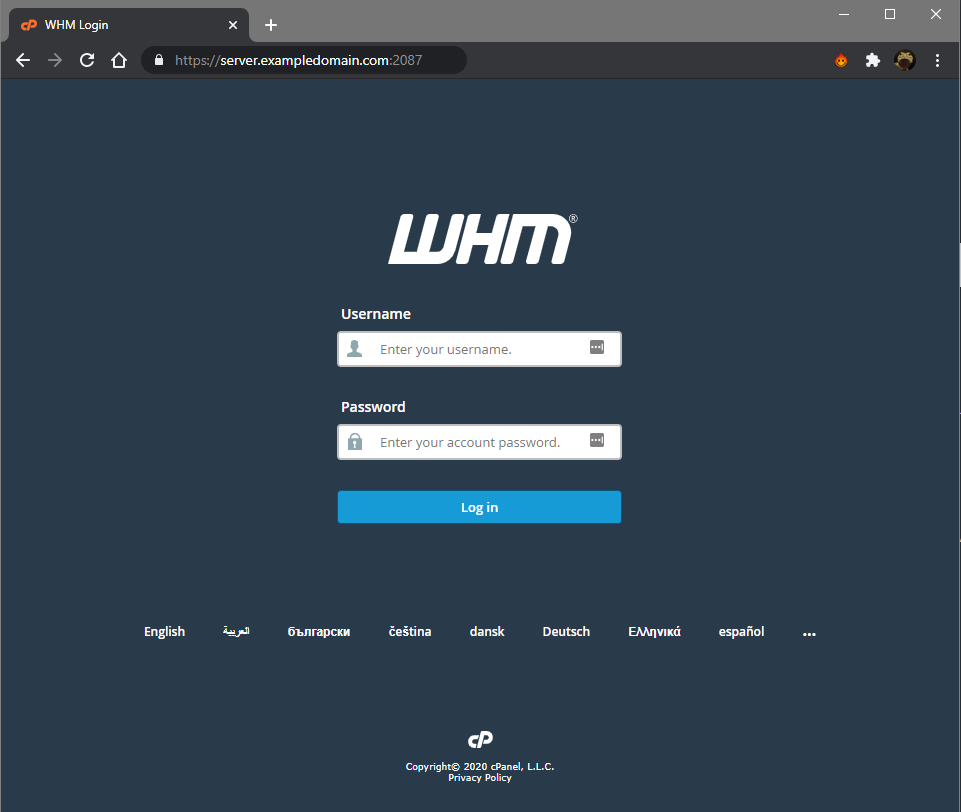Focus the Username input field
This screenshot has width=961, height=812.
tap(479, 349)
